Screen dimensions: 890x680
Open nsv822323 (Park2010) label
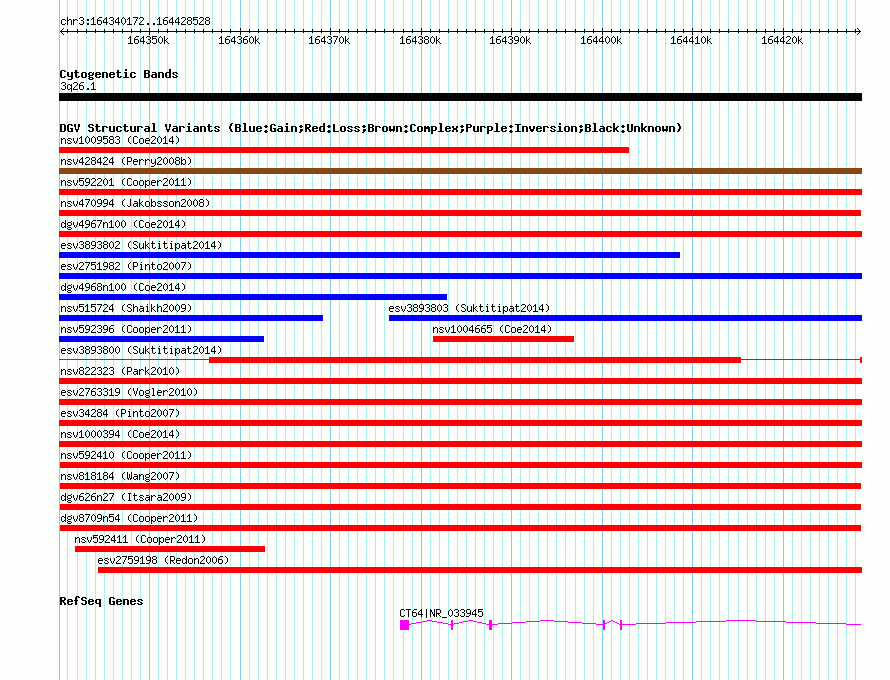pos(120,371)
